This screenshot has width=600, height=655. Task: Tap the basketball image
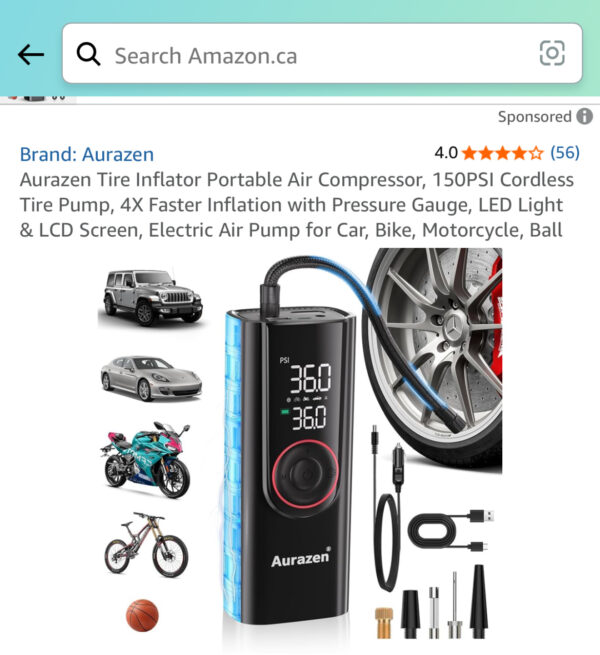point(142,615)
